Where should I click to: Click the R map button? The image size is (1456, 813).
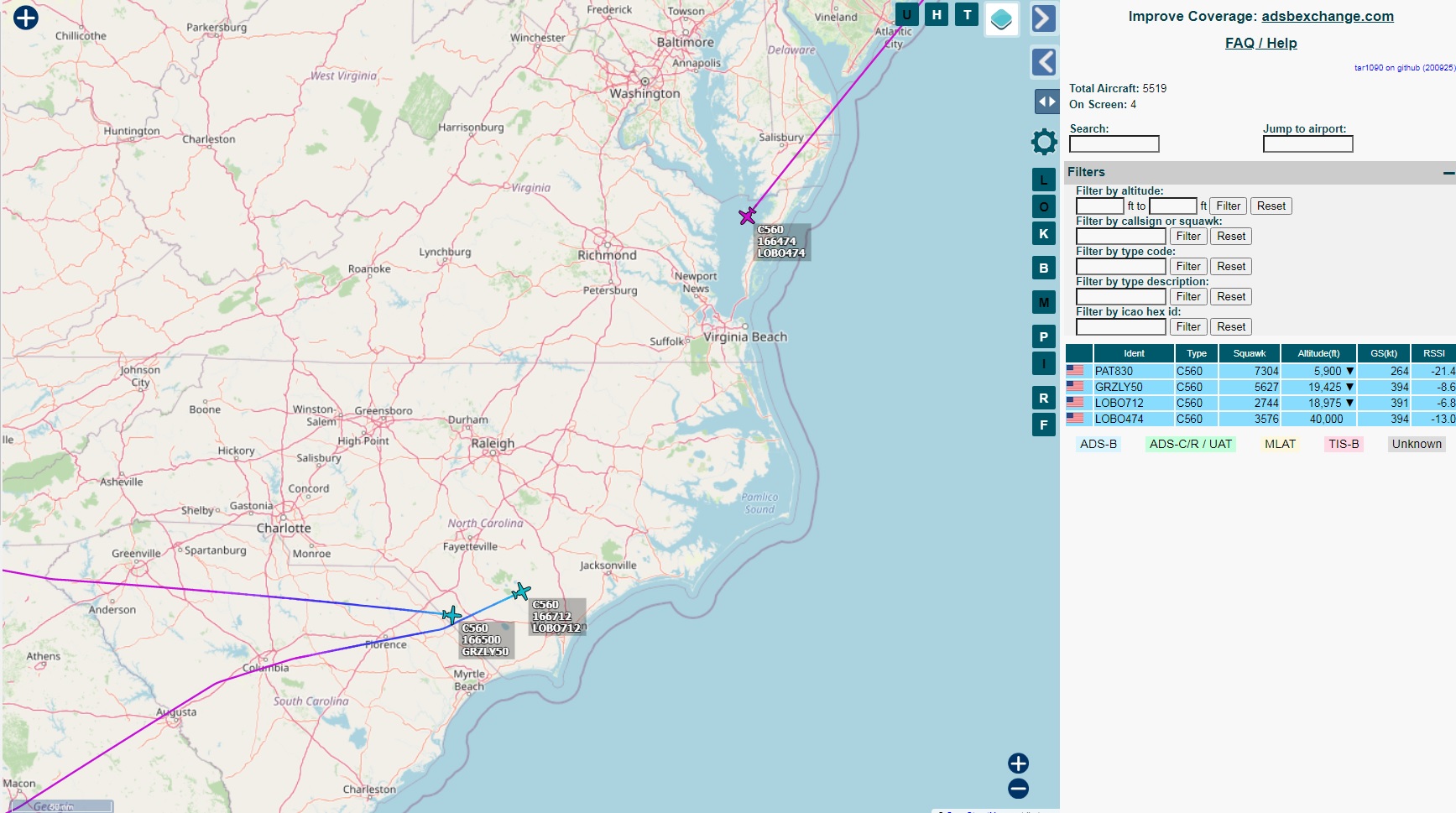click(x=1043, y=398)
